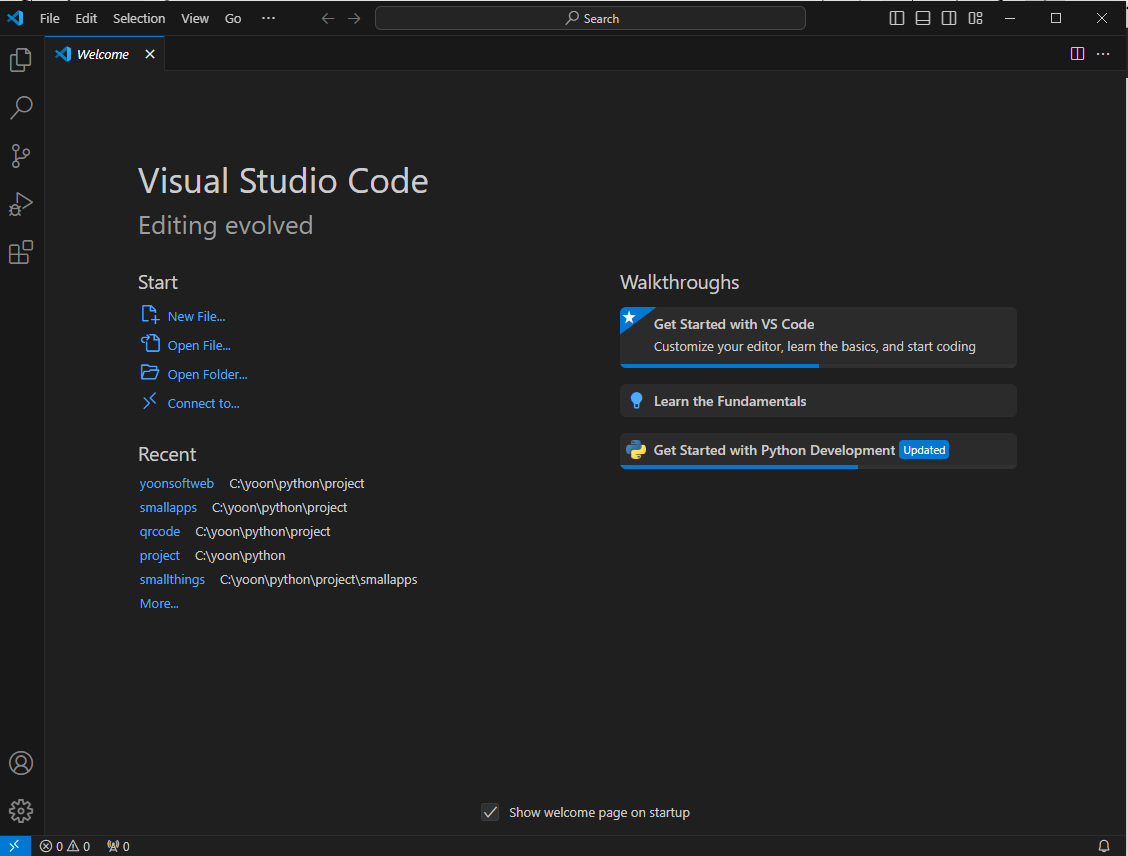1128x856 pixels.
Task: Open the Explorer view in activity bar
Action: (21, 60)
